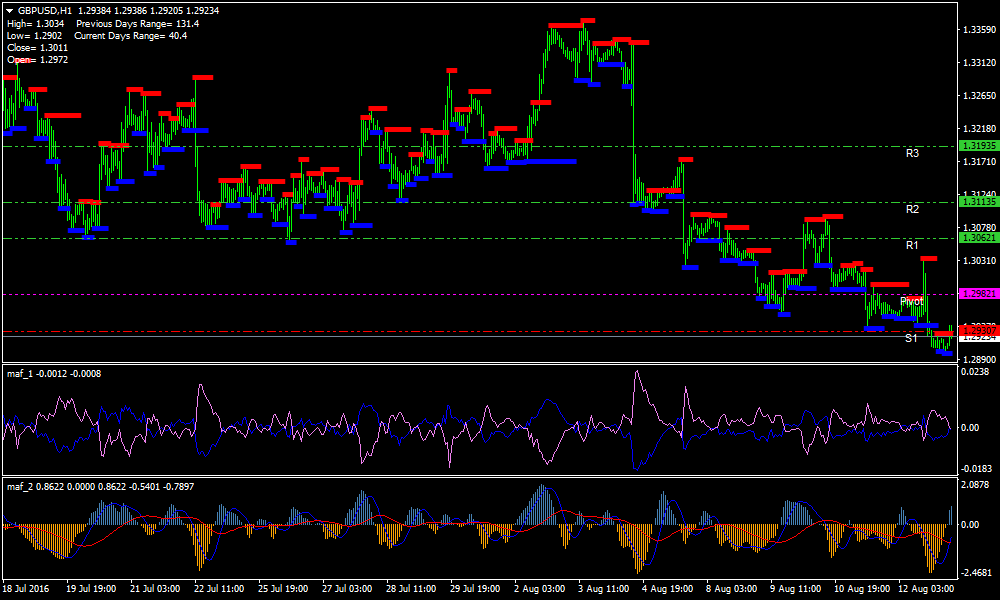Select the green 1.30621 price tag
1000x600 pixels.
click(x=978, y=238)
